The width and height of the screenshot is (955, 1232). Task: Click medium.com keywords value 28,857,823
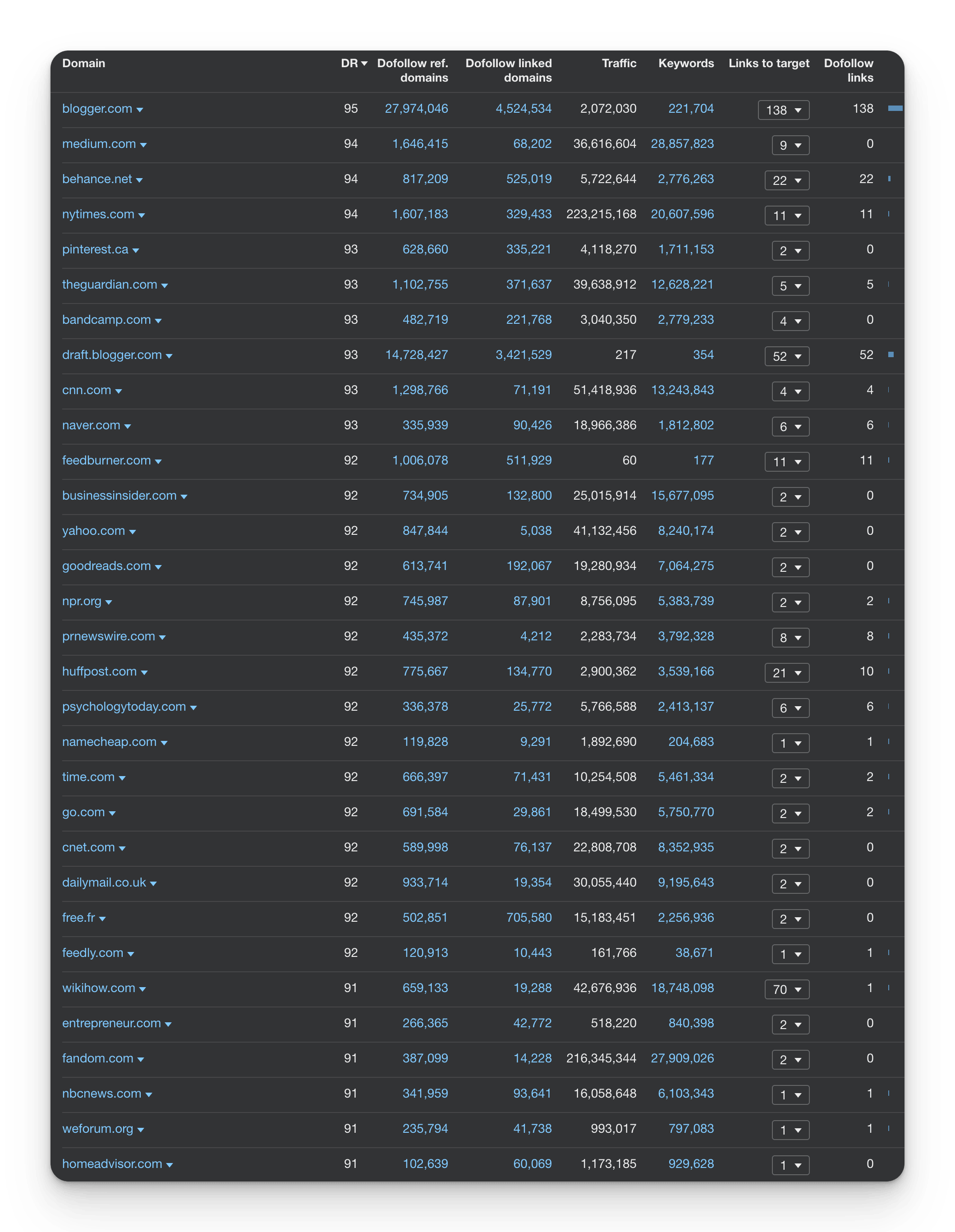point(683,144)
